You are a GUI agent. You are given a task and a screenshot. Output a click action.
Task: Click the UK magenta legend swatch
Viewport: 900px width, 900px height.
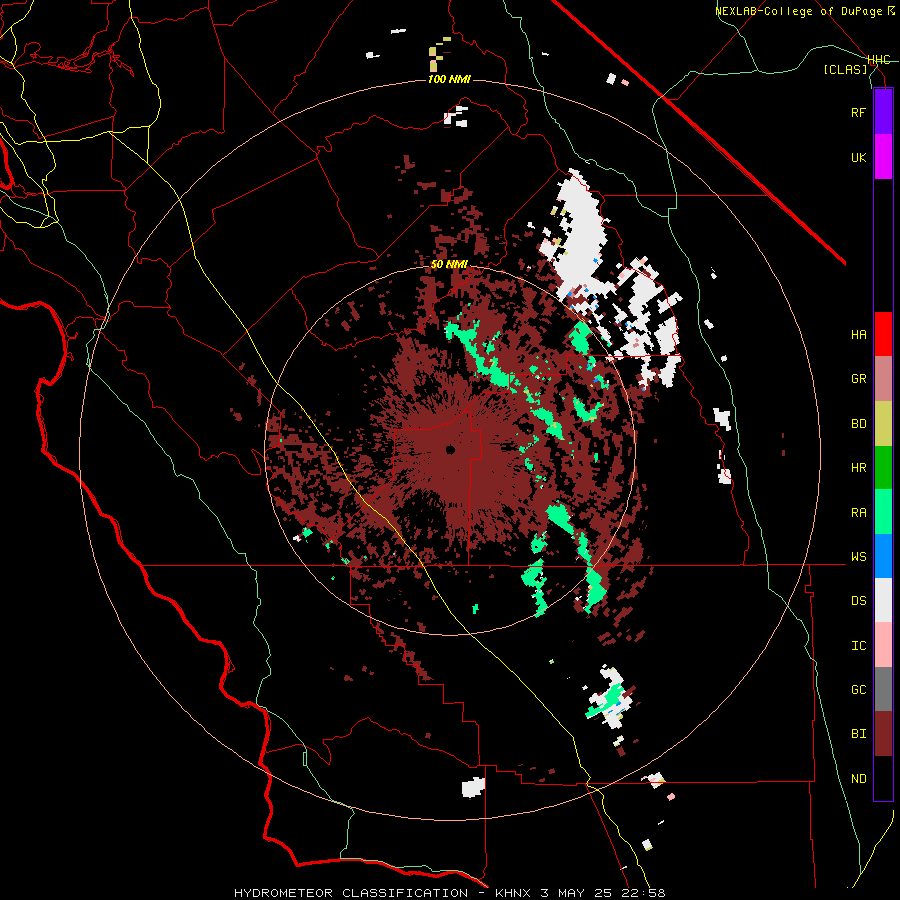coord(883,157)
